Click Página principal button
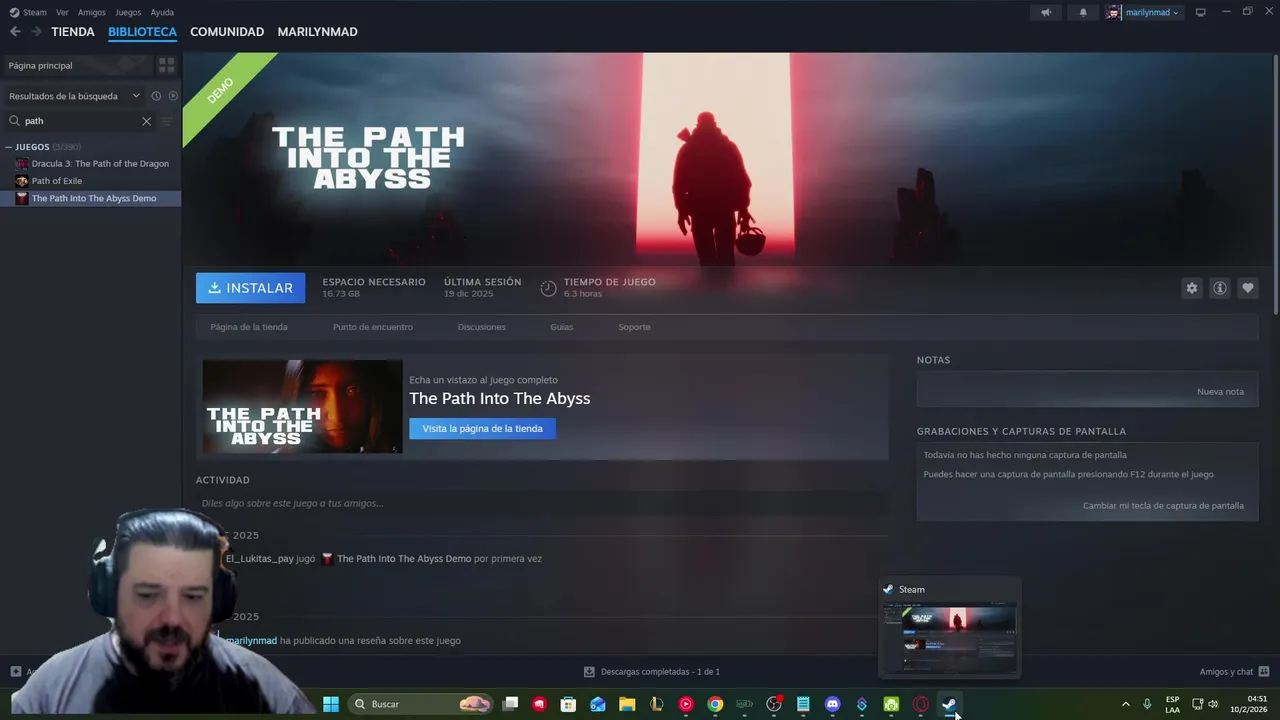1280x720 pixels. click(78, 65)
